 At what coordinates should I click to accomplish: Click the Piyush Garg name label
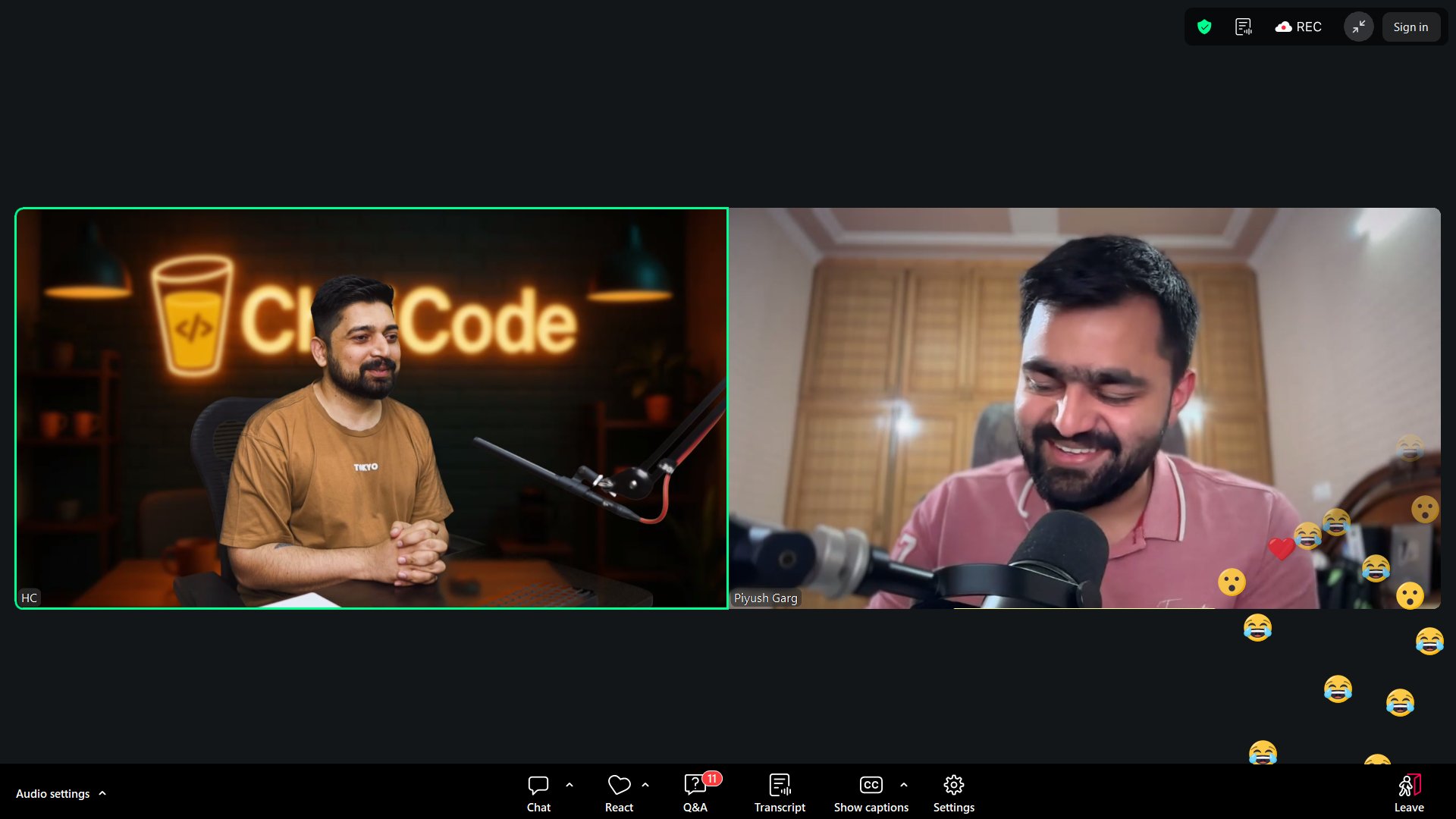point(765,598)
